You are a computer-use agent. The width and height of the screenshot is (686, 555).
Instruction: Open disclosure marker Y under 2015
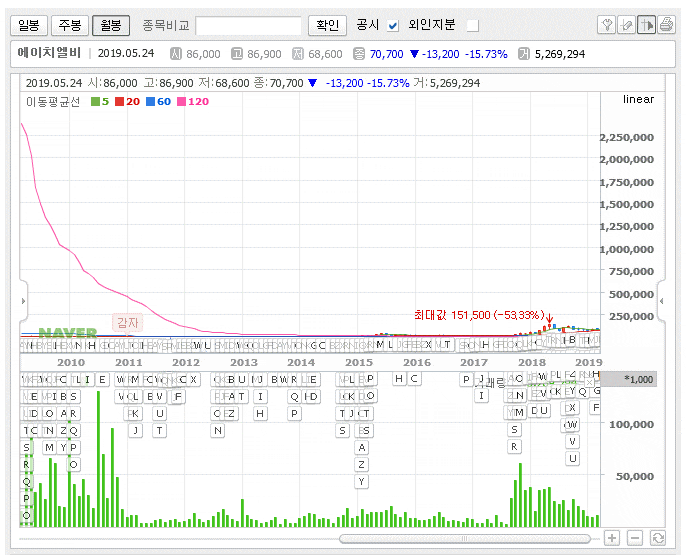point(361,482)
